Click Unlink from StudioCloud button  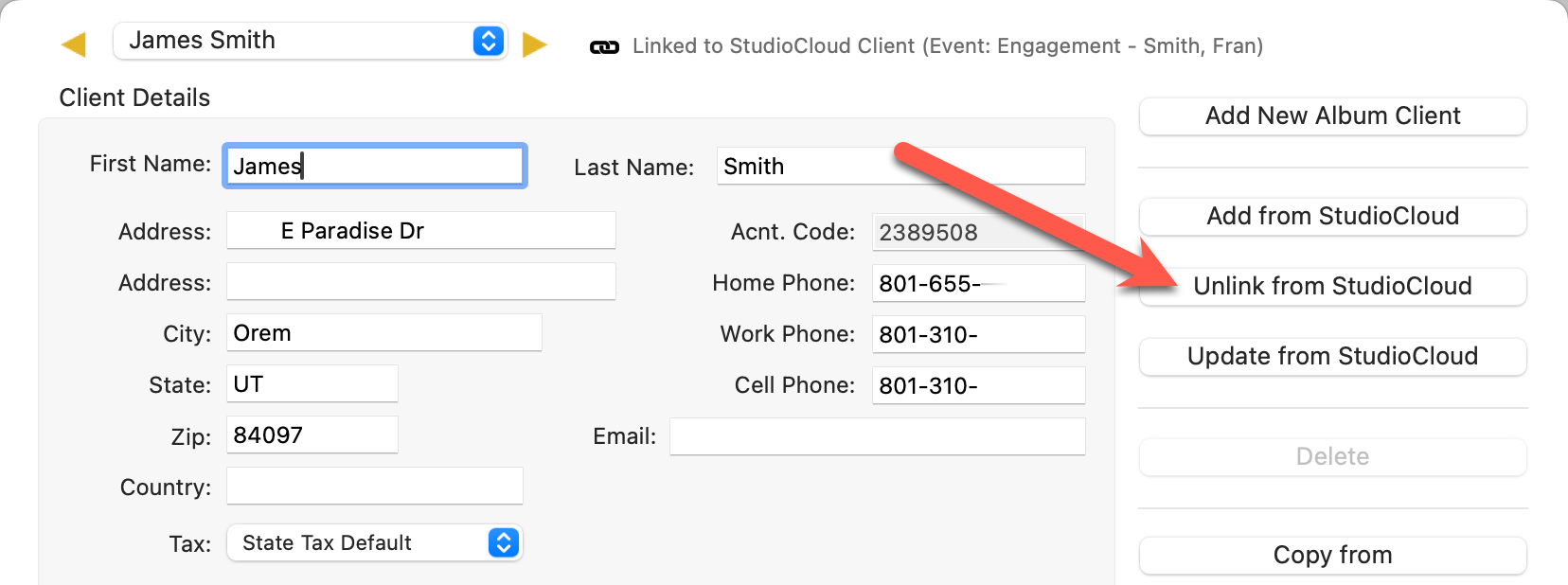tap(1332, 287)
